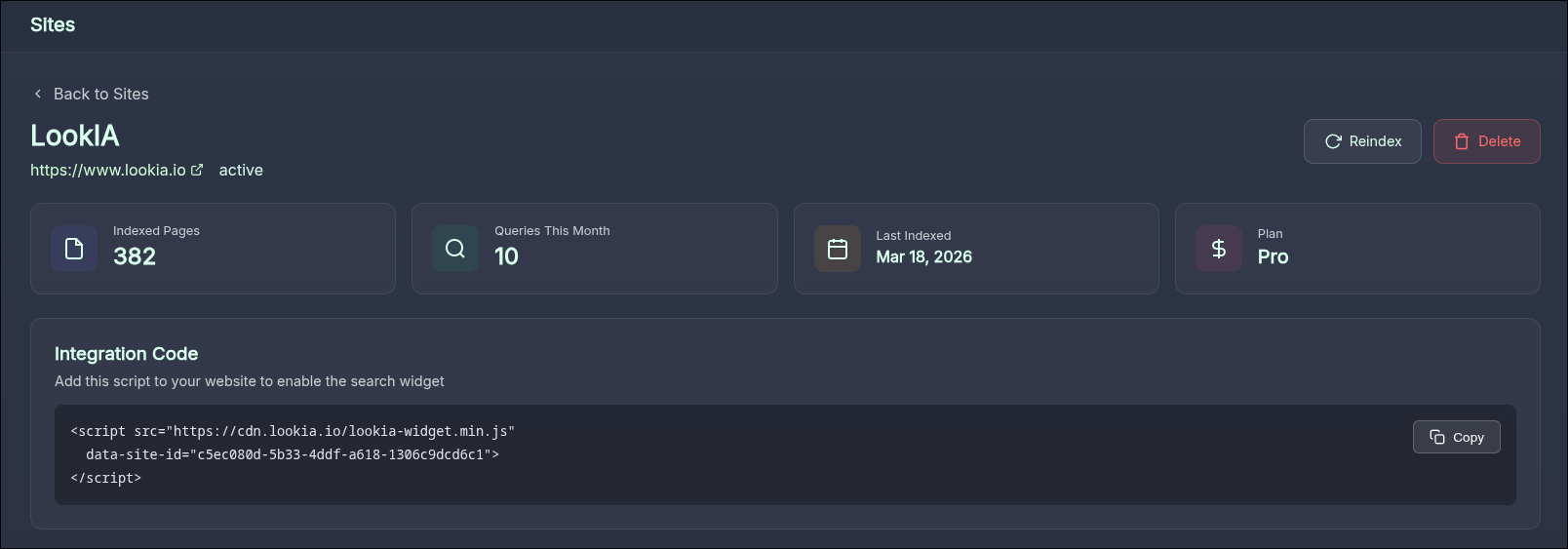Go back to Sites list
Screen dimensions: 1568x549
point(100,94)
